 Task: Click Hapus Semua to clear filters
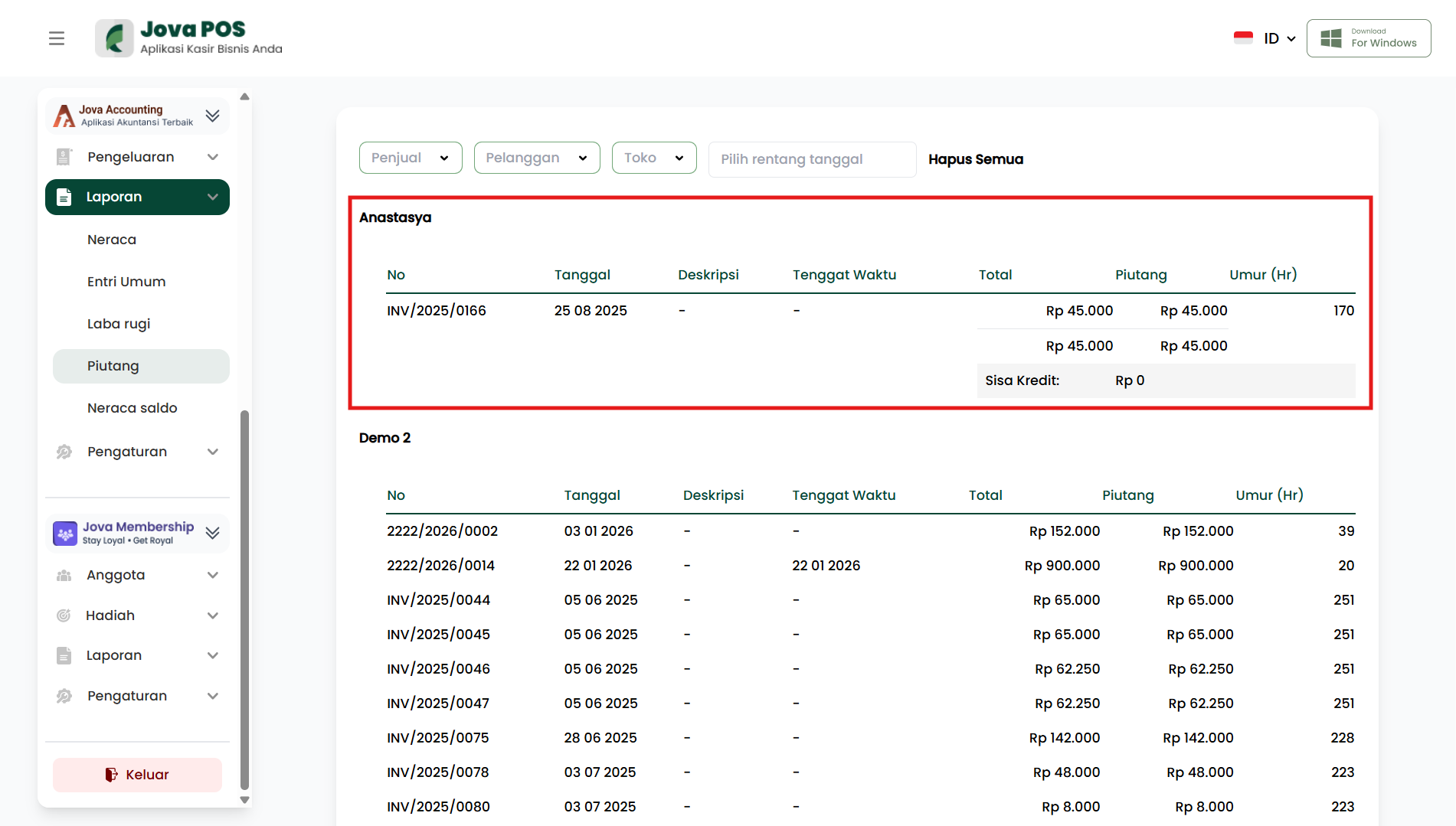coord(975,159)
